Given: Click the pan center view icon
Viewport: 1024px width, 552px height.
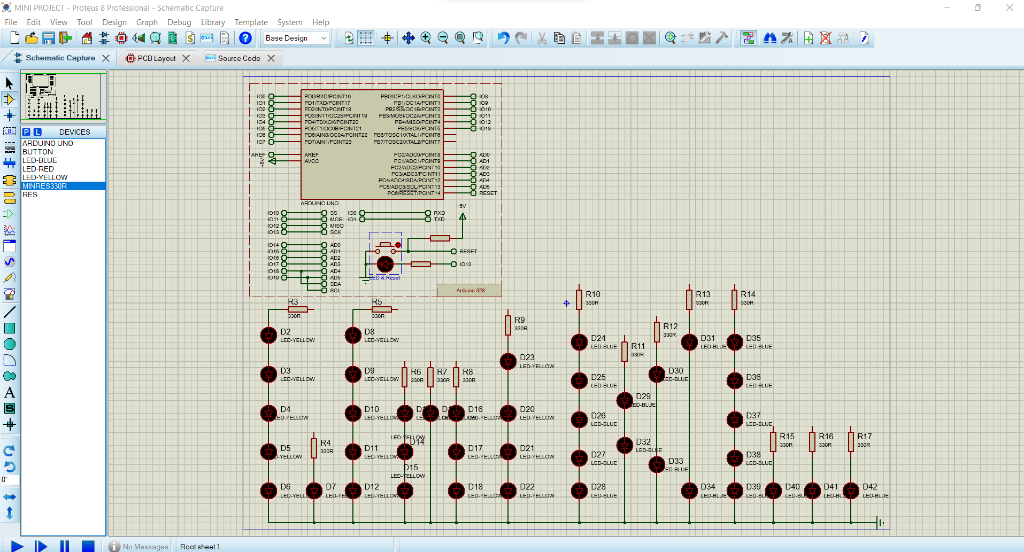Looking at the screenshot, I should click(x=408, y=39).
